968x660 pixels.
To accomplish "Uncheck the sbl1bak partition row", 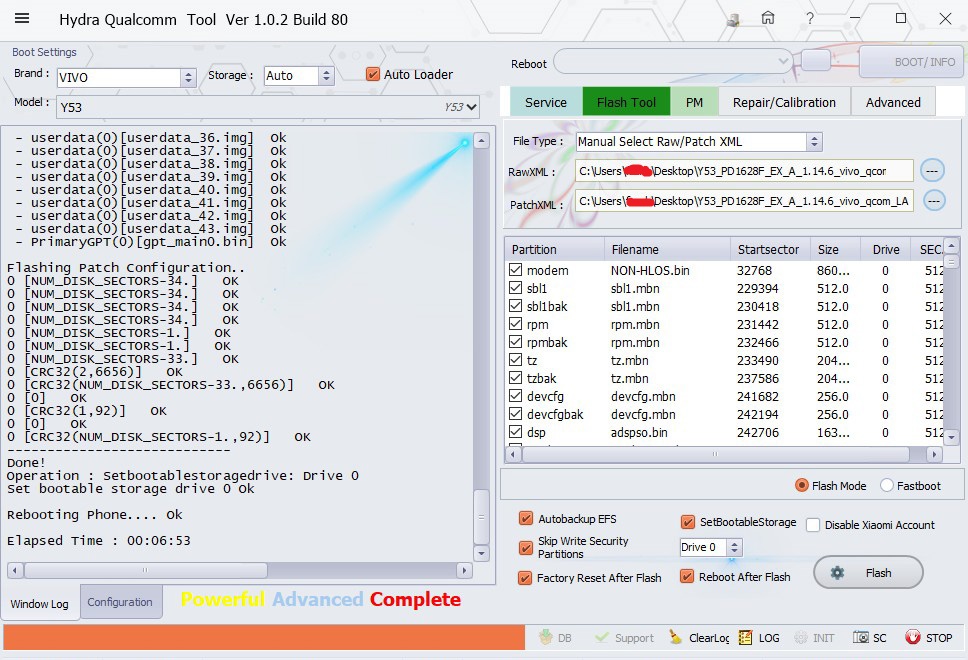I will (515, 306).
